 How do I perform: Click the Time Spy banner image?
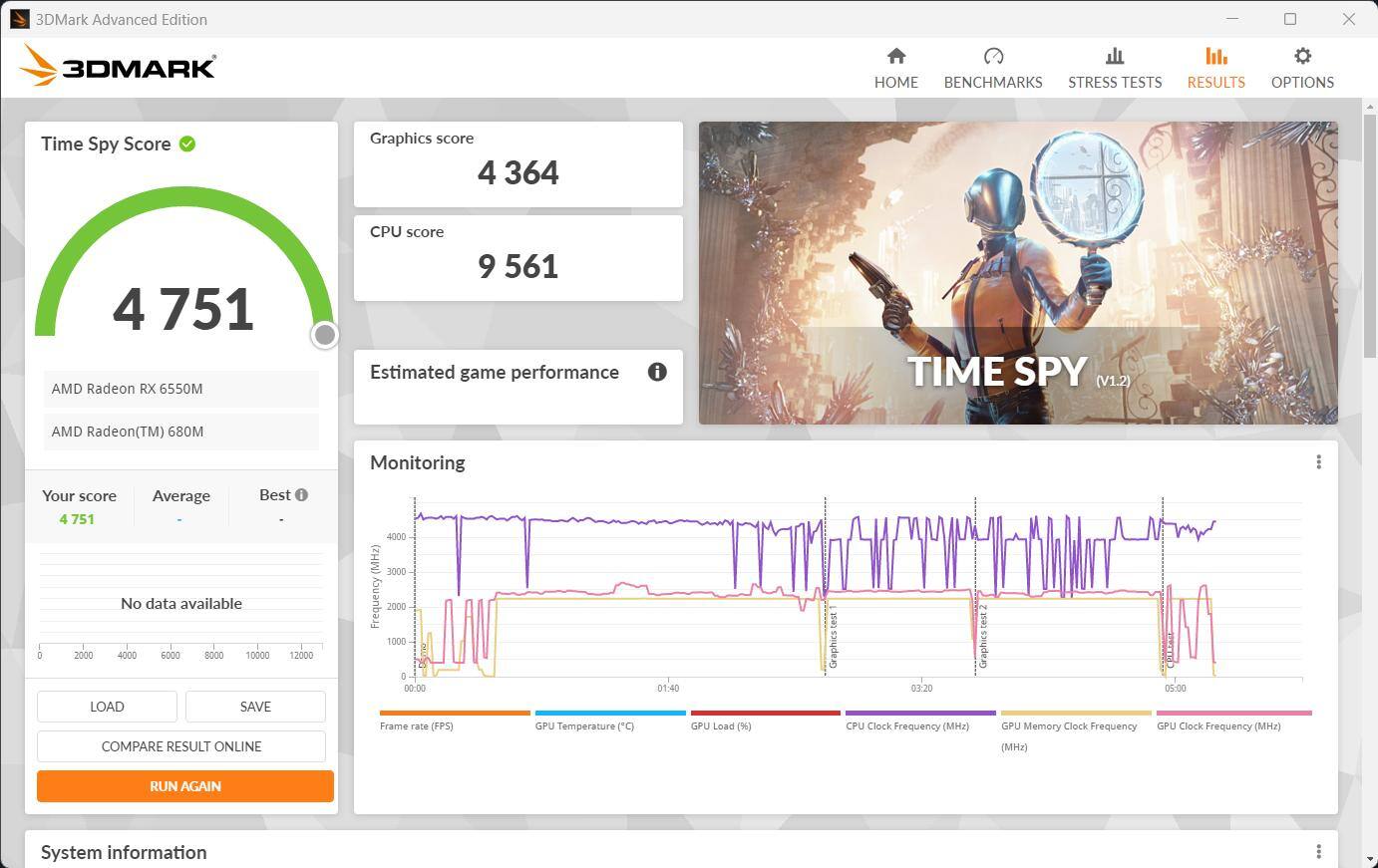1017,272
